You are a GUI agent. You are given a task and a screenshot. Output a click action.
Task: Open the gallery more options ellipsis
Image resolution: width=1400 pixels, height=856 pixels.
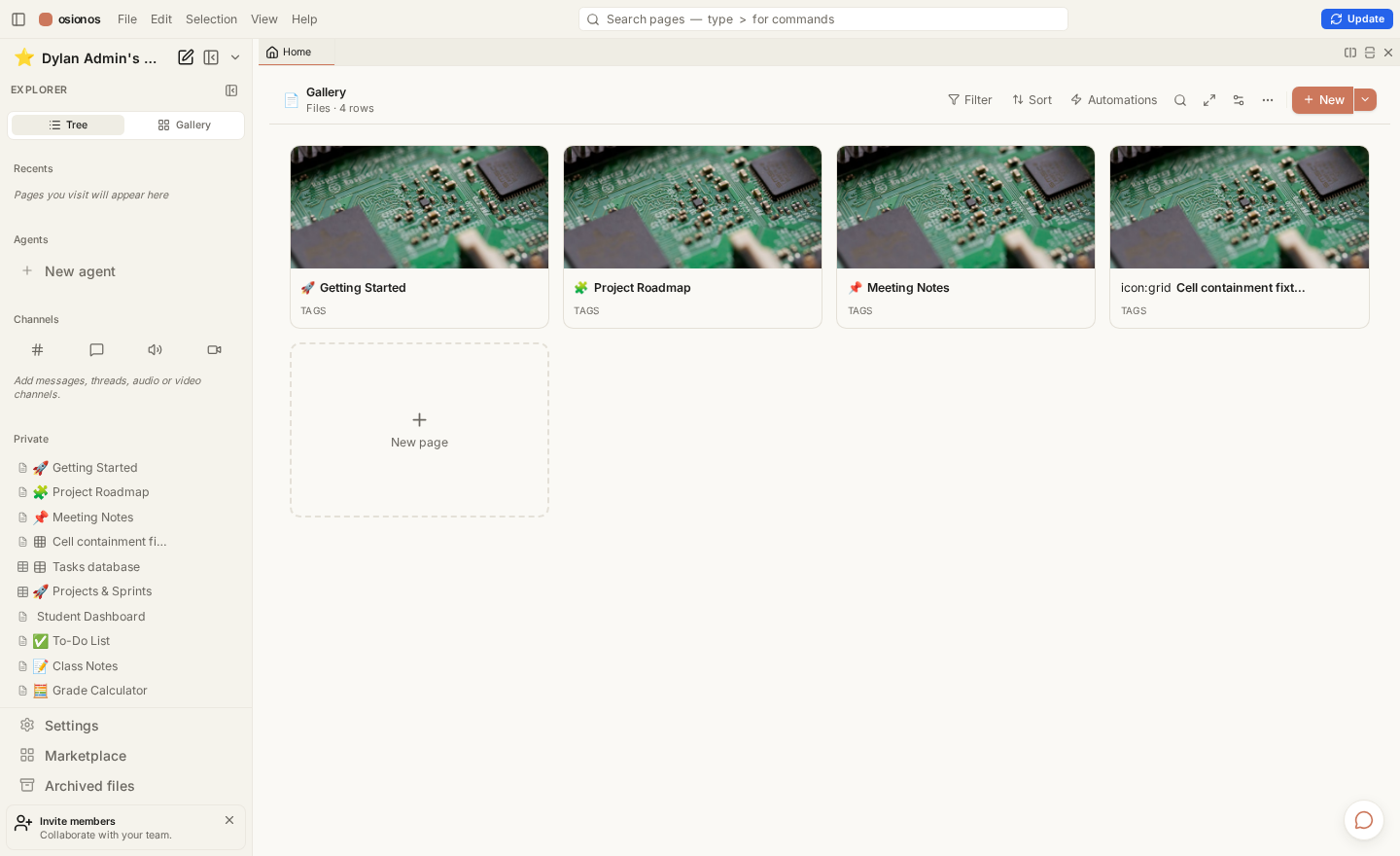[1268, 100]
